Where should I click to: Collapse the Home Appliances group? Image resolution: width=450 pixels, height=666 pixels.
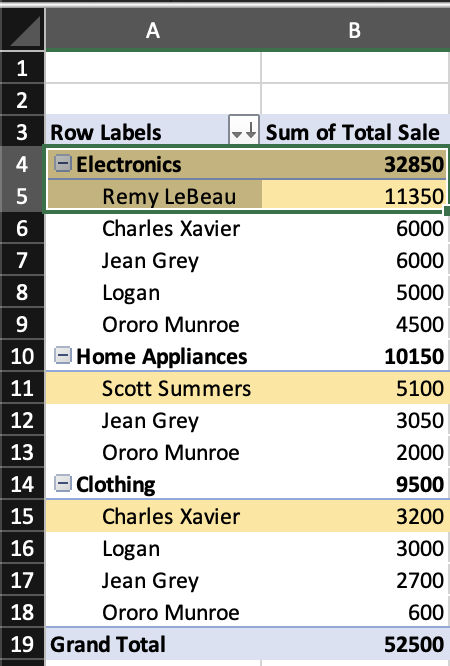[63, 356]
